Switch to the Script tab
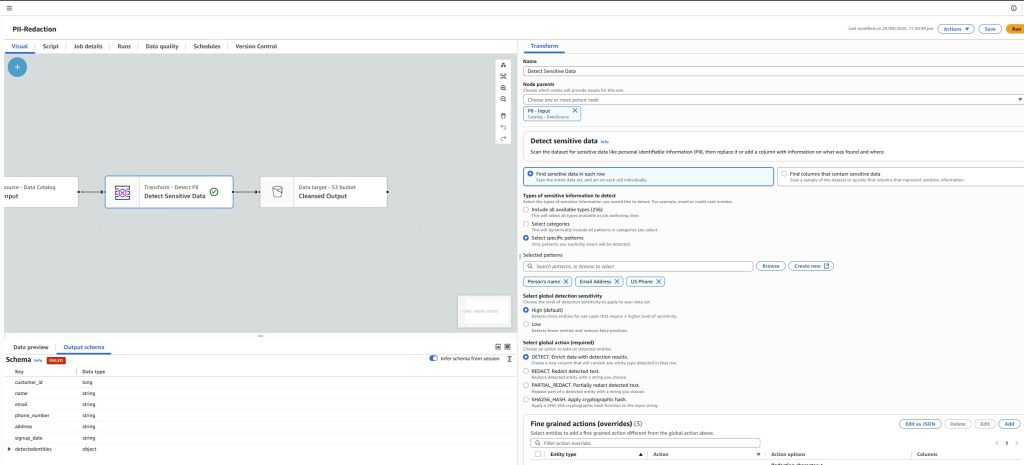Image resolution: width=1024 pixels, height=465 pixels. pos(50,46)
